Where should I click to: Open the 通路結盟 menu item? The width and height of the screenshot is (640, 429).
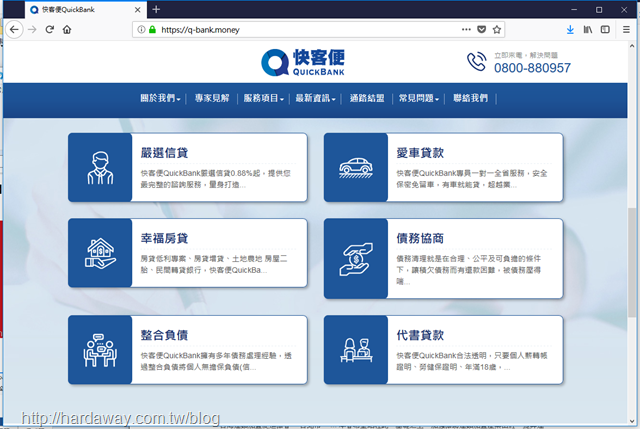coord(367,98)
